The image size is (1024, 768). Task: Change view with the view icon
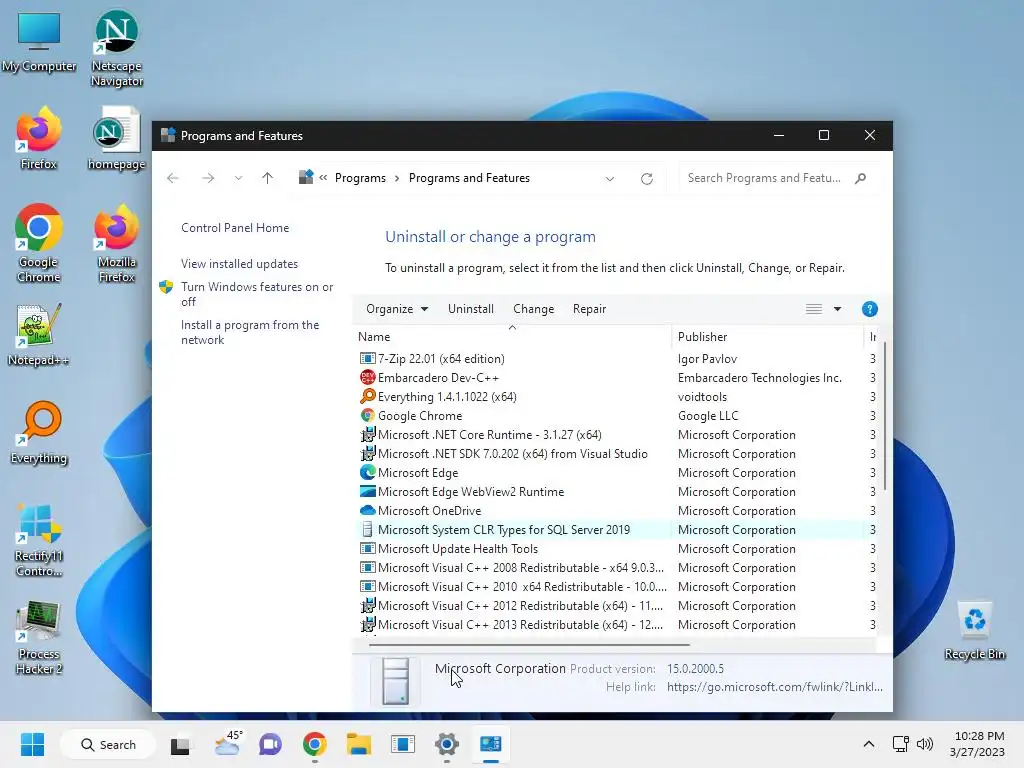814,309
